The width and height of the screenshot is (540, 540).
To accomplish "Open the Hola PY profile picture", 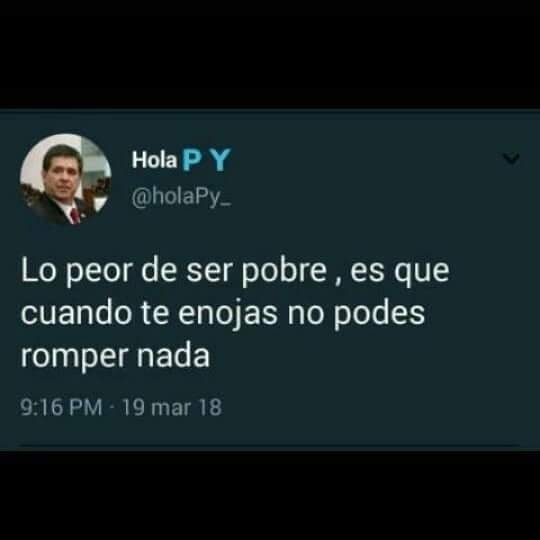I will (66, 179).
